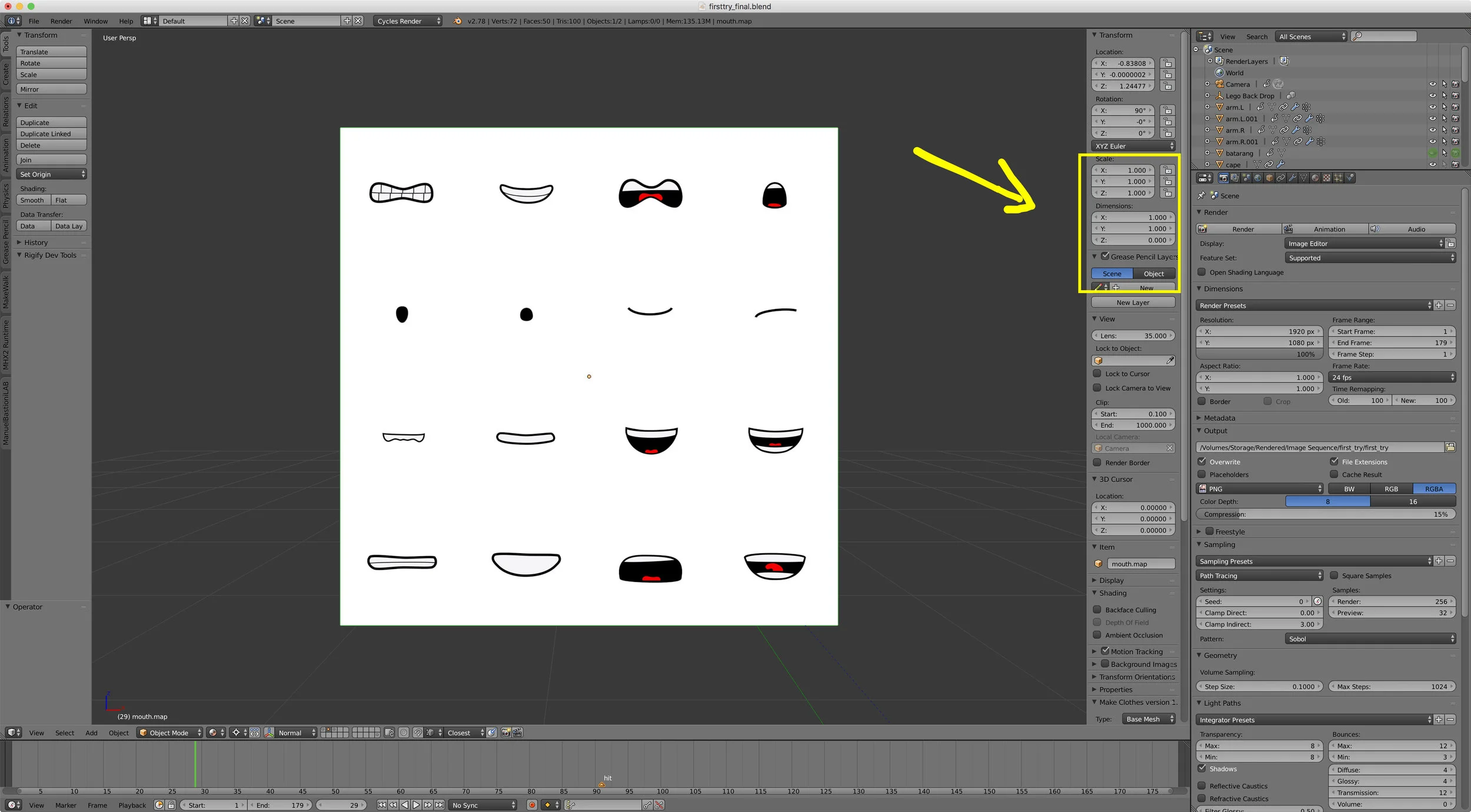Screen dimensions: 1471x812
Task: Open the World properties tab
Action: click(x=1257, y=178)
